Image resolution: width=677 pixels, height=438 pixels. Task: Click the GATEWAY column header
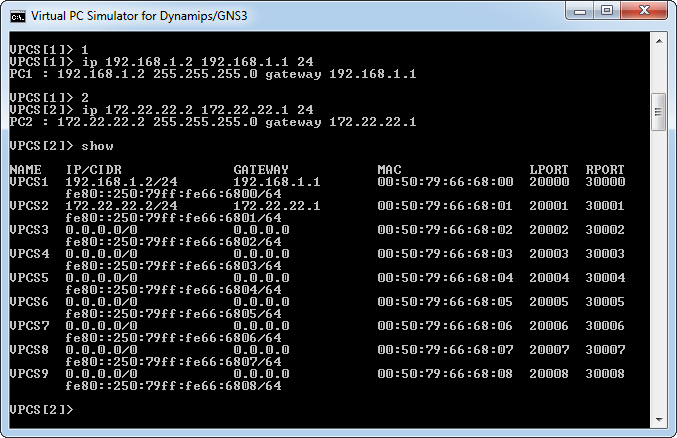tap(261, 170)
